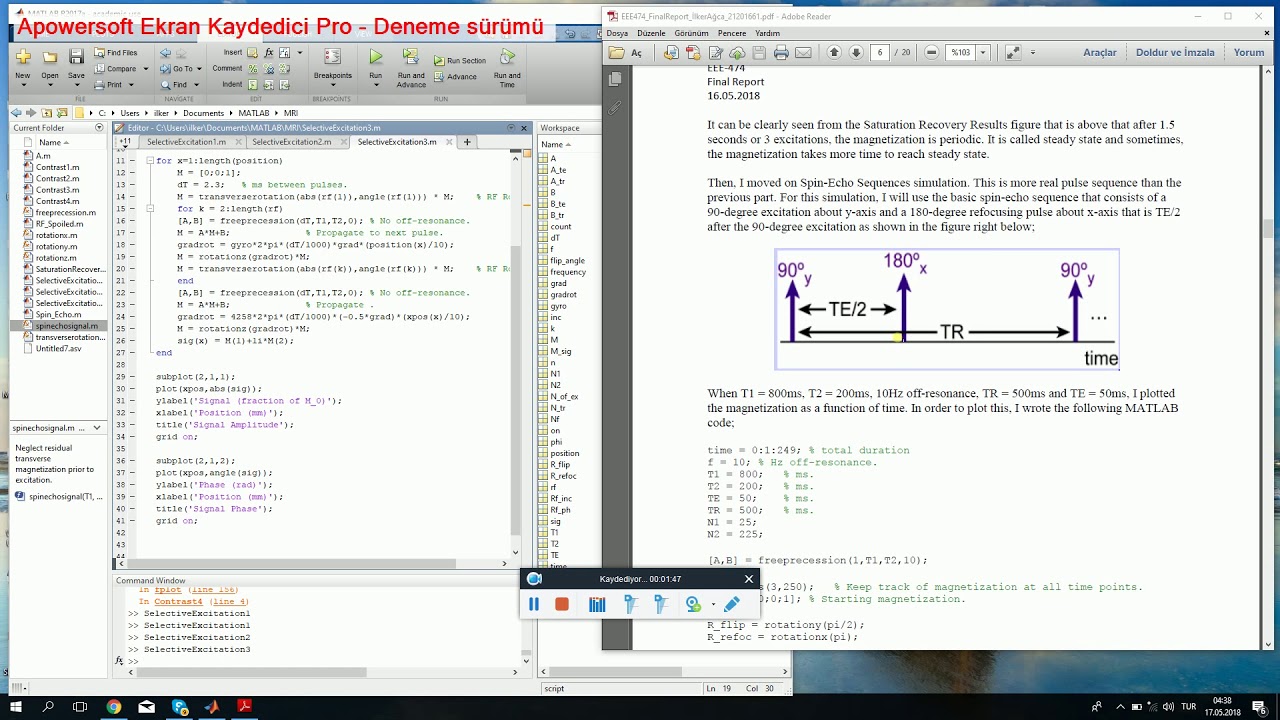Open Dosya menu in Adobe Reader
Screen dimensions: 1280x720
click(x=617, y=33)
